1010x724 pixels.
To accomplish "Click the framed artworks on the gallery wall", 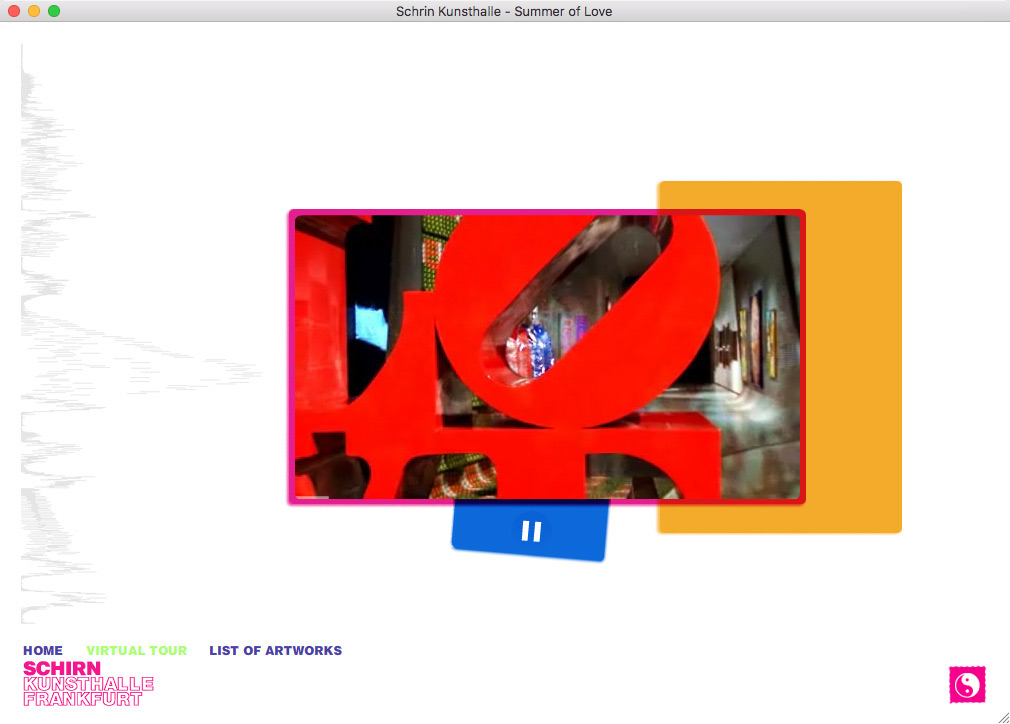I will [760, 340].
